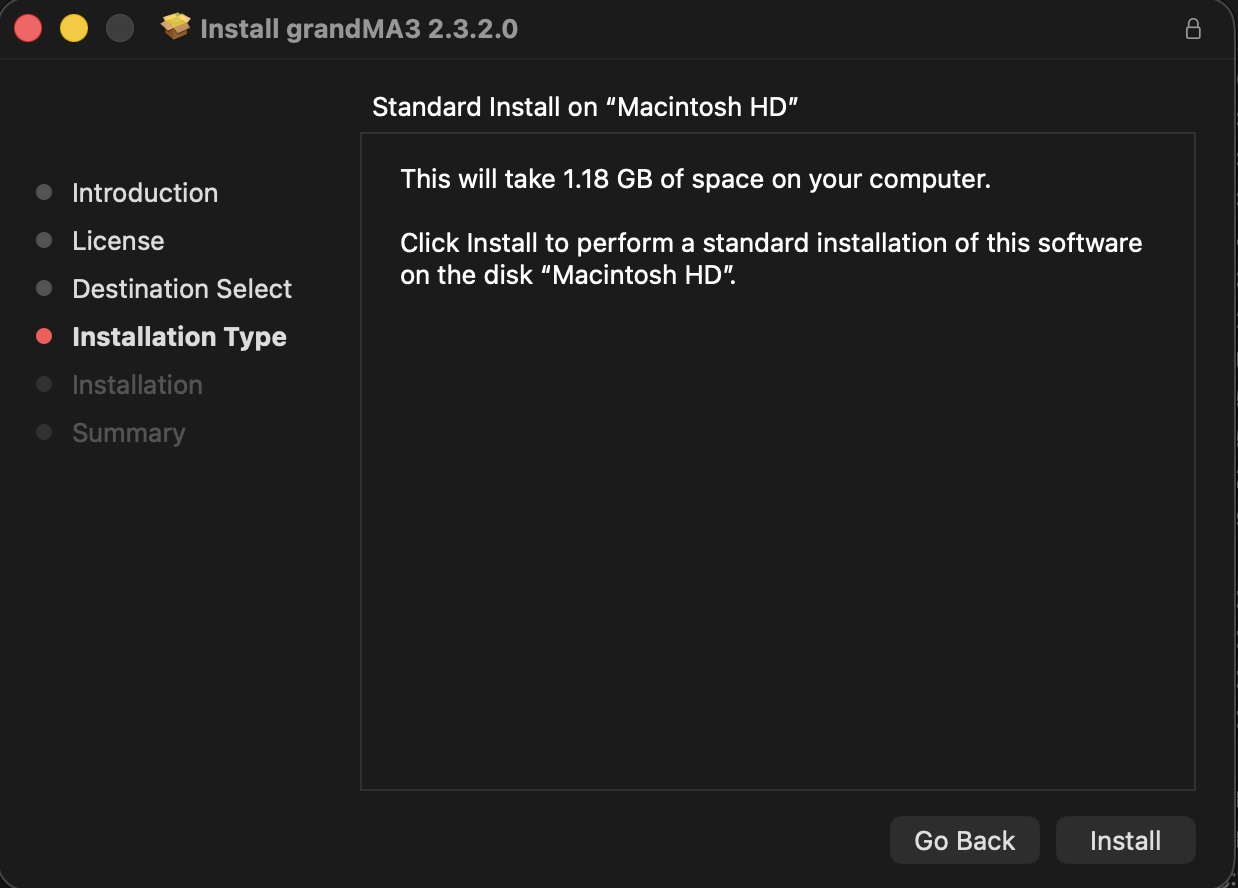Image resolution: width=1238 pixels, height=888 pixels.
Task: Click the lock icon in title bar
Action: coord(1193,29)
